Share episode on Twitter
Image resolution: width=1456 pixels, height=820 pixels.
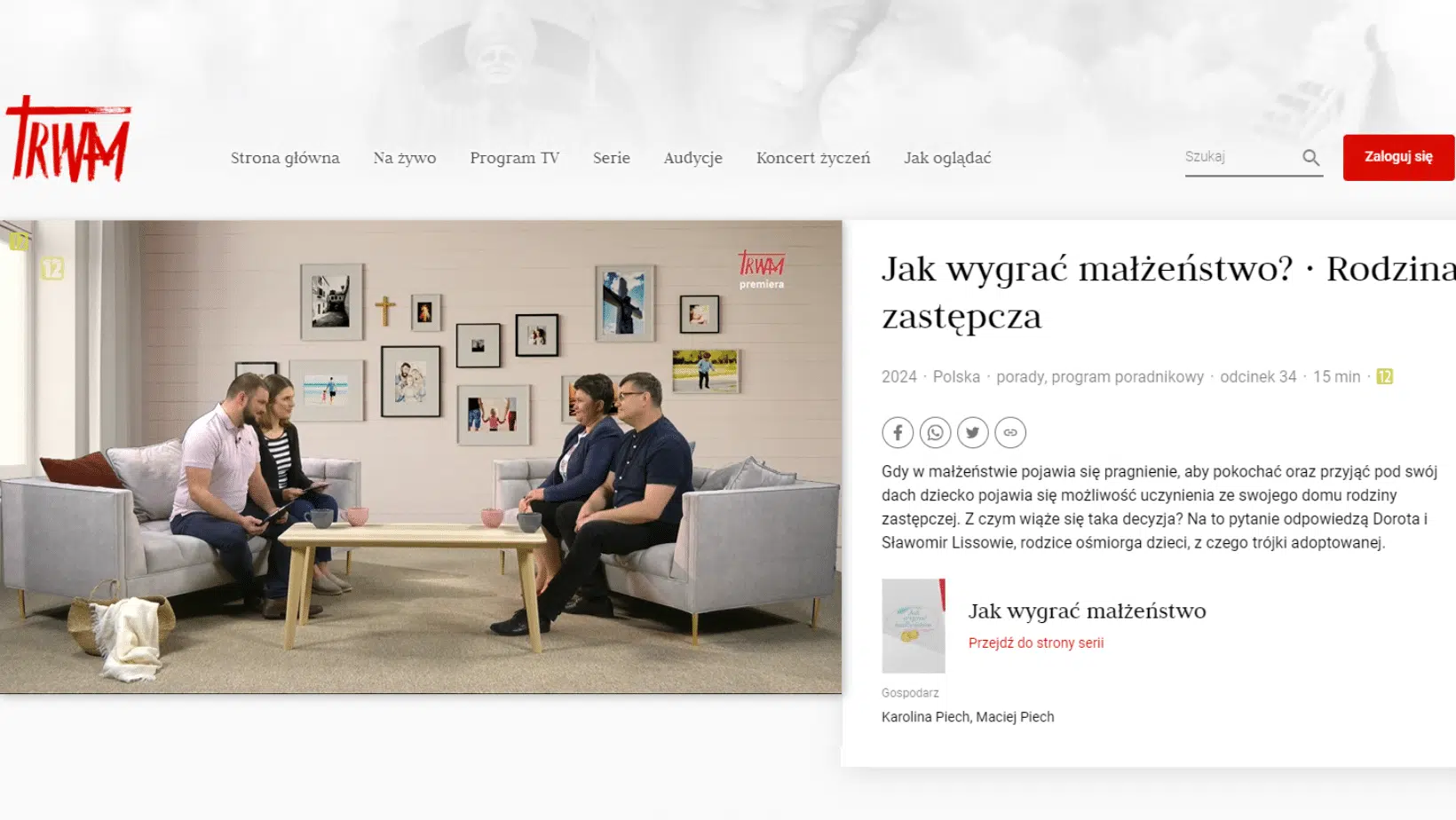(972, 432)
